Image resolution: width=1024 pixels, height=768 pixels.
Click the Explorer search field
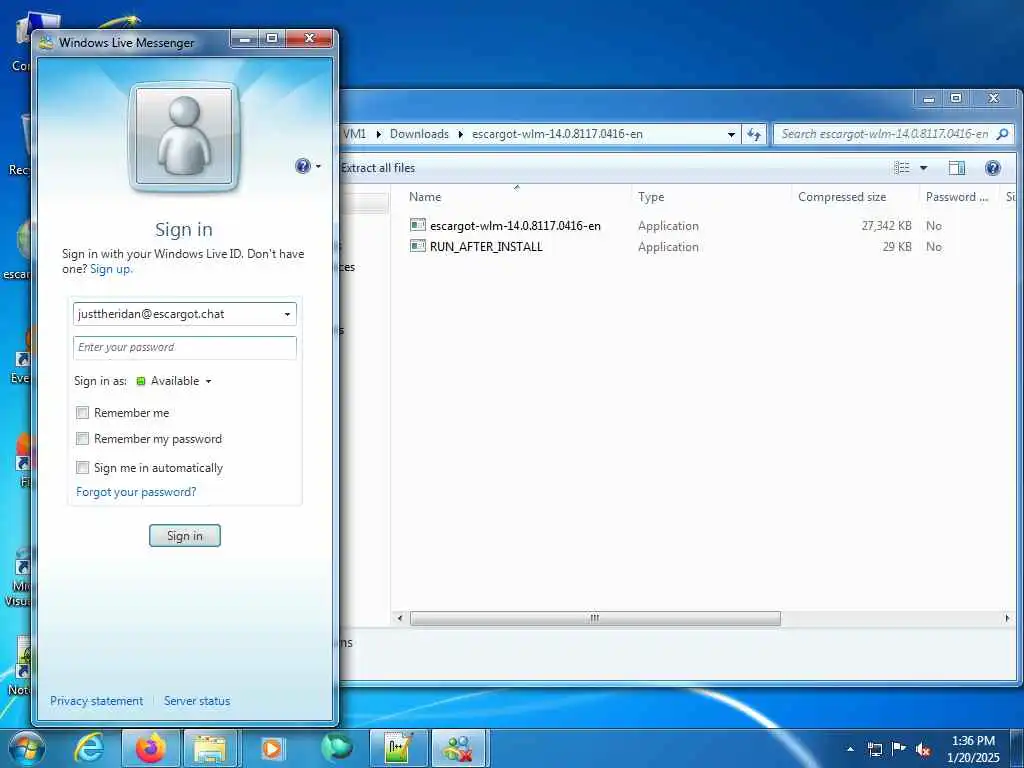tap(885, 134)
